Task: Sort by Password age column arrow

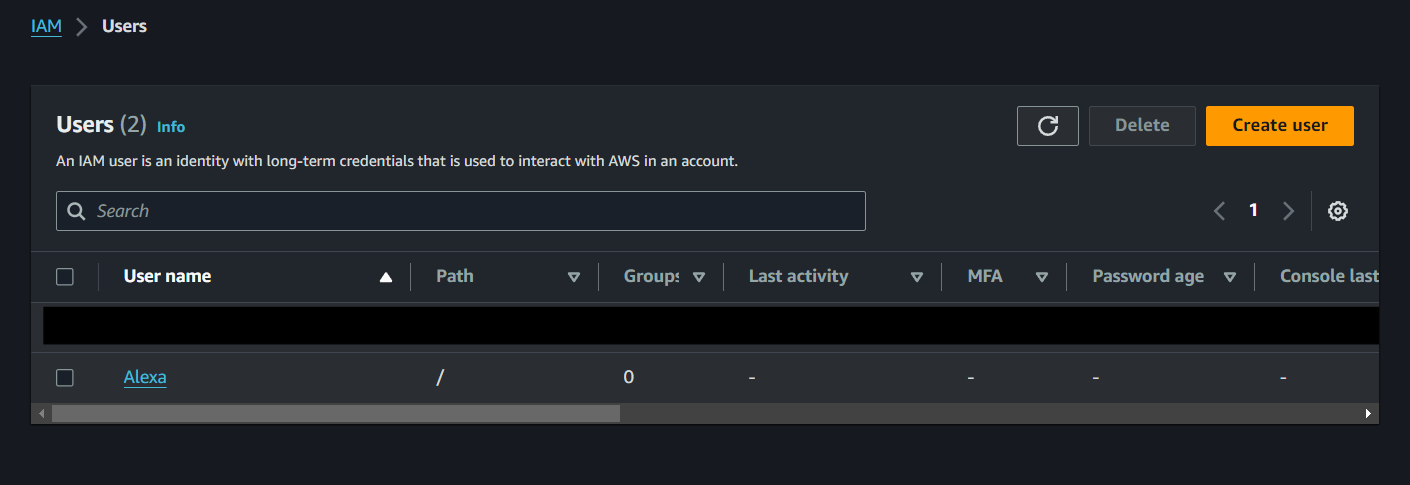Action: point(1230,277)
